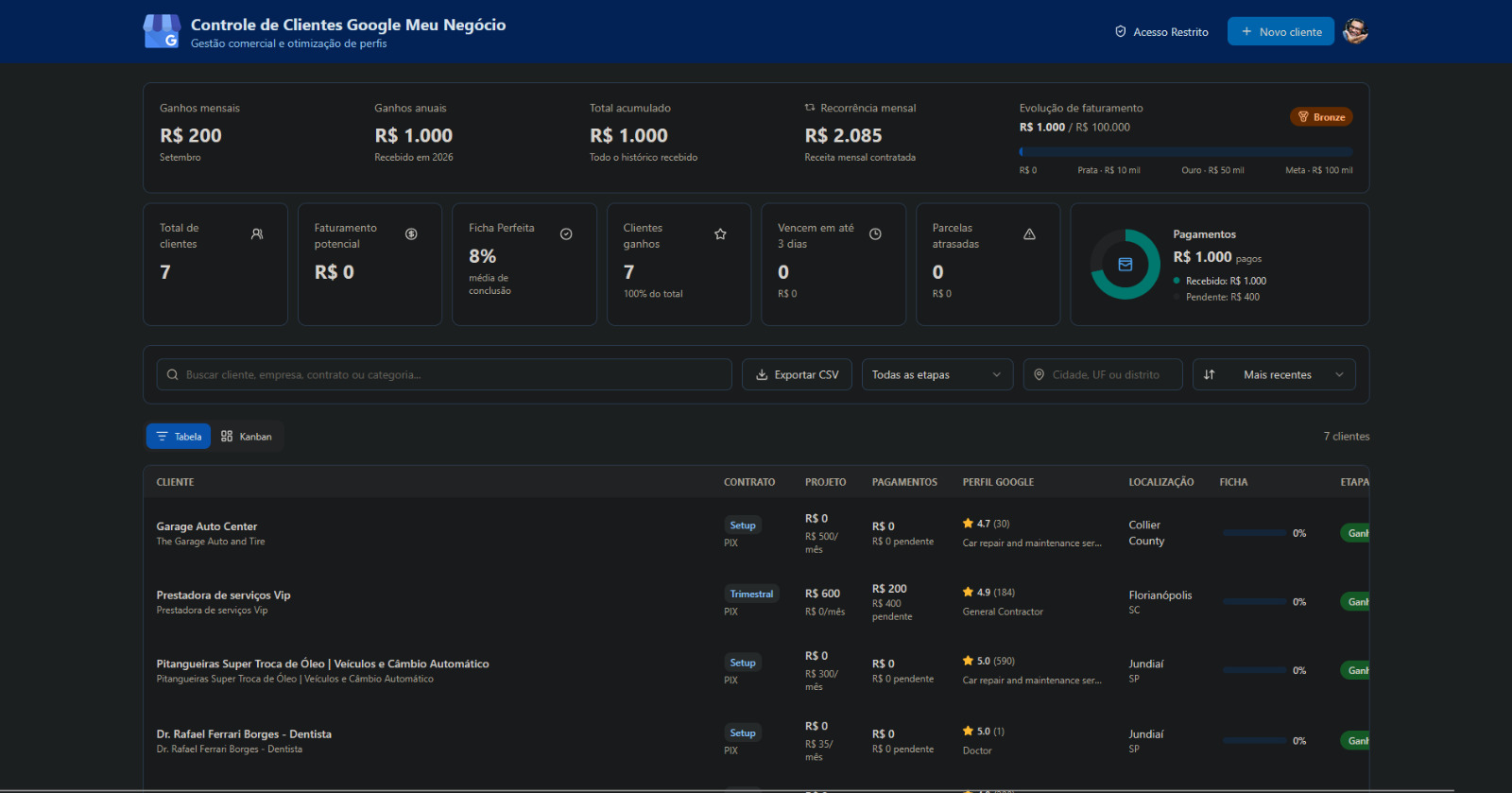
Task: Focus the Cidade, UF ou distrito field
Action: pos(1103,374)
